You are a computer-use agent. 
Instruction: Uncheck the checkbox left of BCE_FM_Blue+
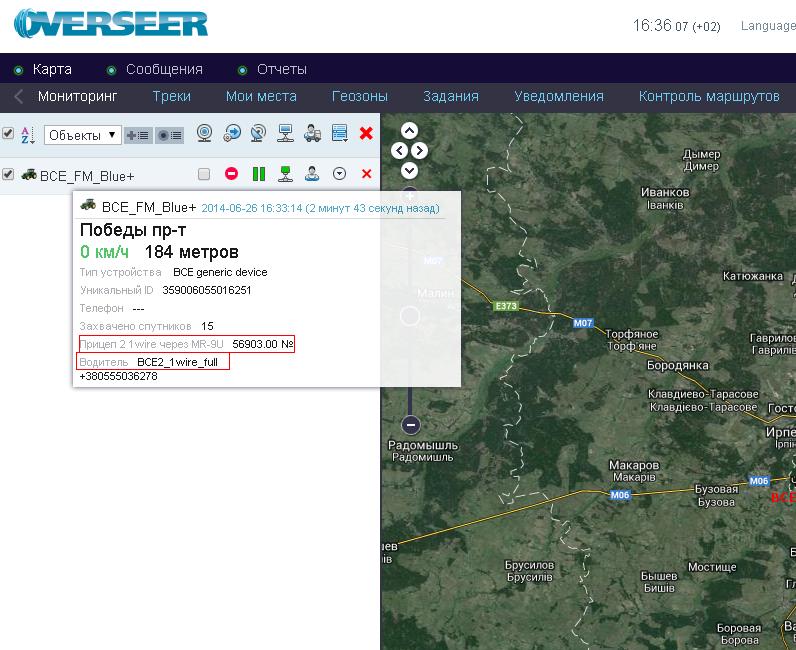(x=8, y=174)
